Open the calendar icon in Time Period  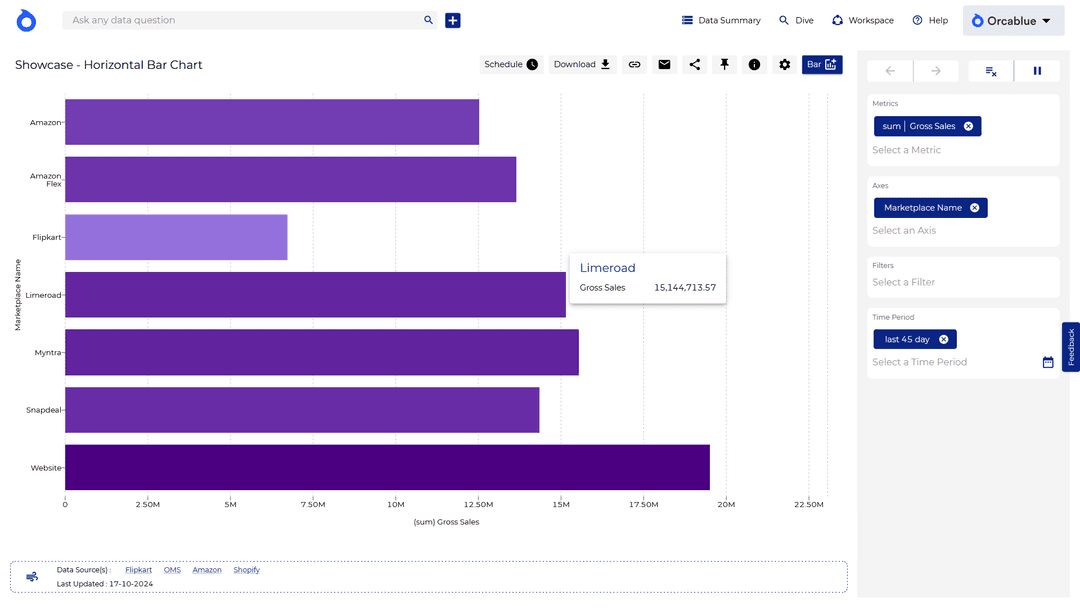click(1048, 362)
